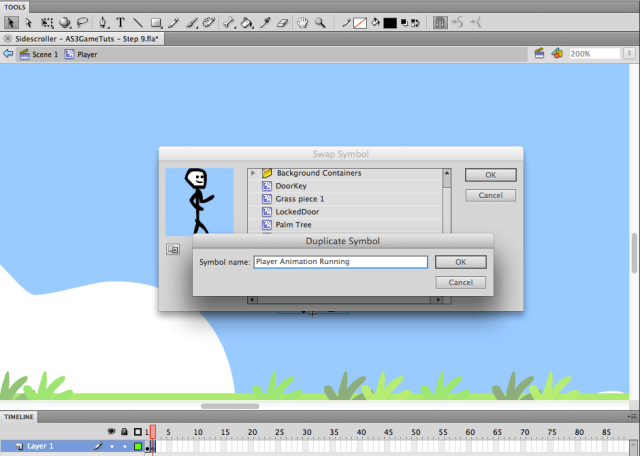Screen dimensions: 640x456
Task: Select the Pencil tool
Action: tap(174, 22)
